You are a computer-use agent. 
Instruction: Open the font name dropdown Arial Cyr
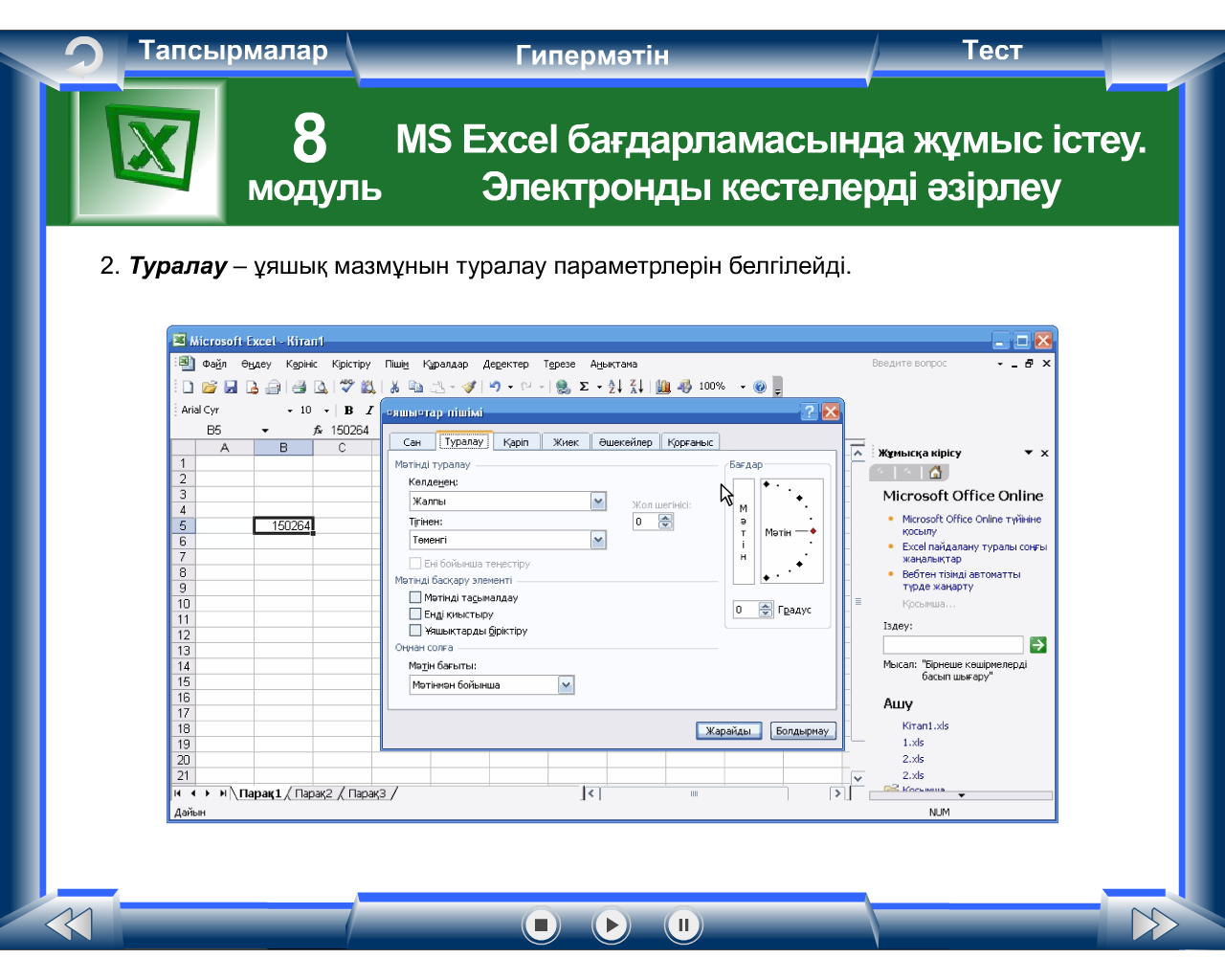point(290,410)
